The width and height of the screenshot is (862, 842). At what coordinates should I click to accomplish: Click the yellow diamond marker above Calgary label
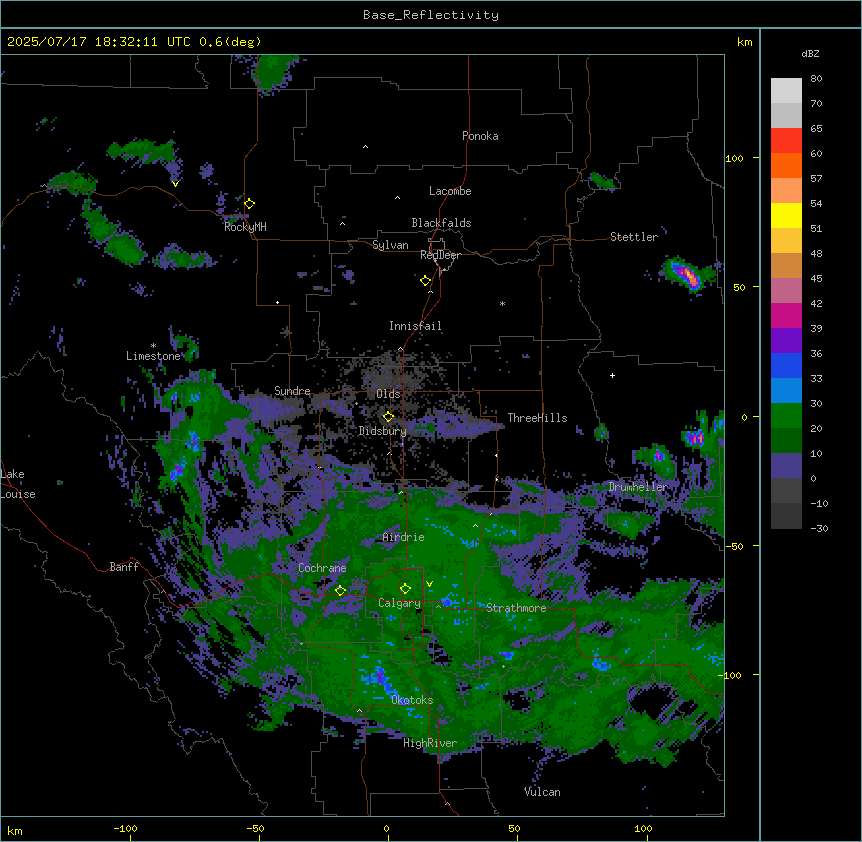(405, 589)
